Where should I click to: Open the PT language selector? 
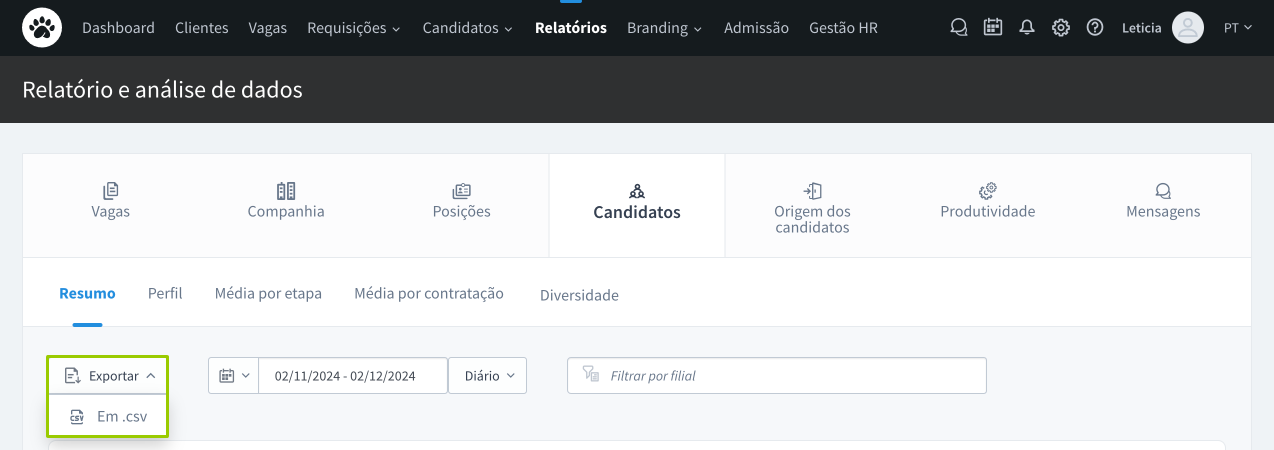1237,28
